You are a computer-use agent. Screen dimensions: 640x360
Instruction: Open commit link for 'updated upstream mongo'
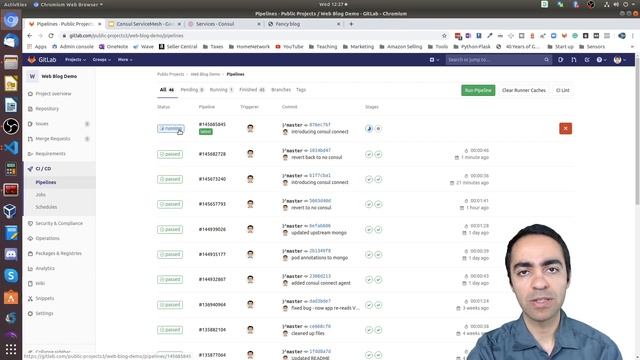(x=320, y=226)
